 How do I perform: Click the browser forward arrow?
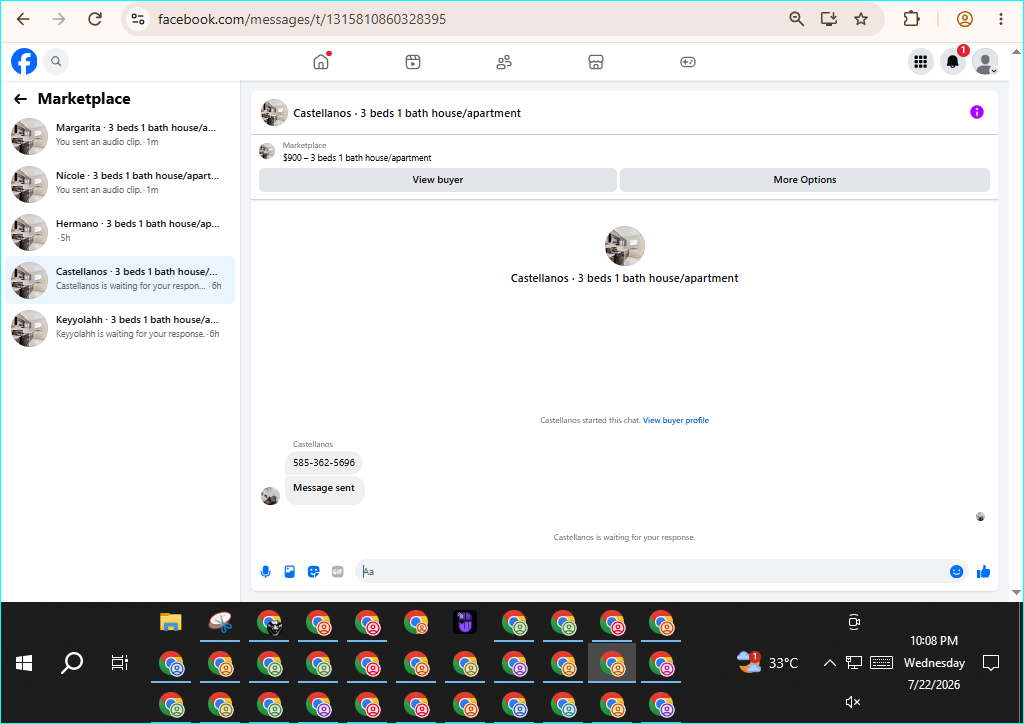click(x=59, y=19)
